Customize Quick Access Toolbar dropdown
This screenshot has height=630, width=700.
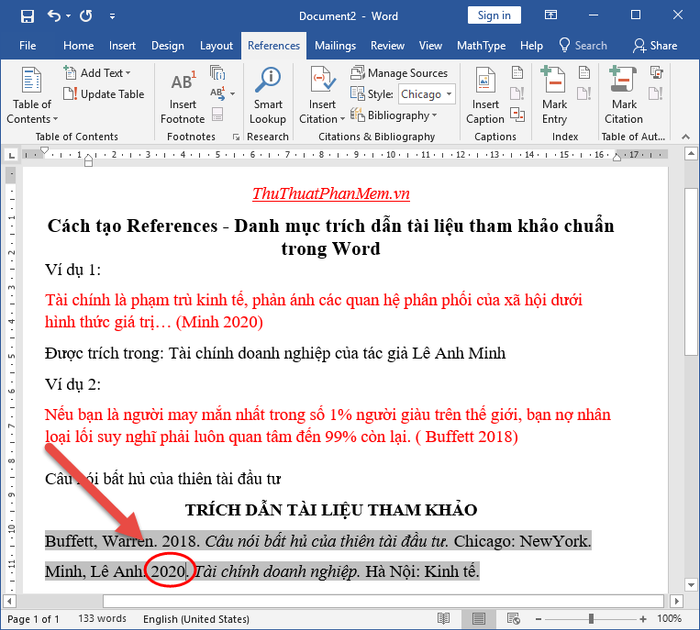point(112,17)
